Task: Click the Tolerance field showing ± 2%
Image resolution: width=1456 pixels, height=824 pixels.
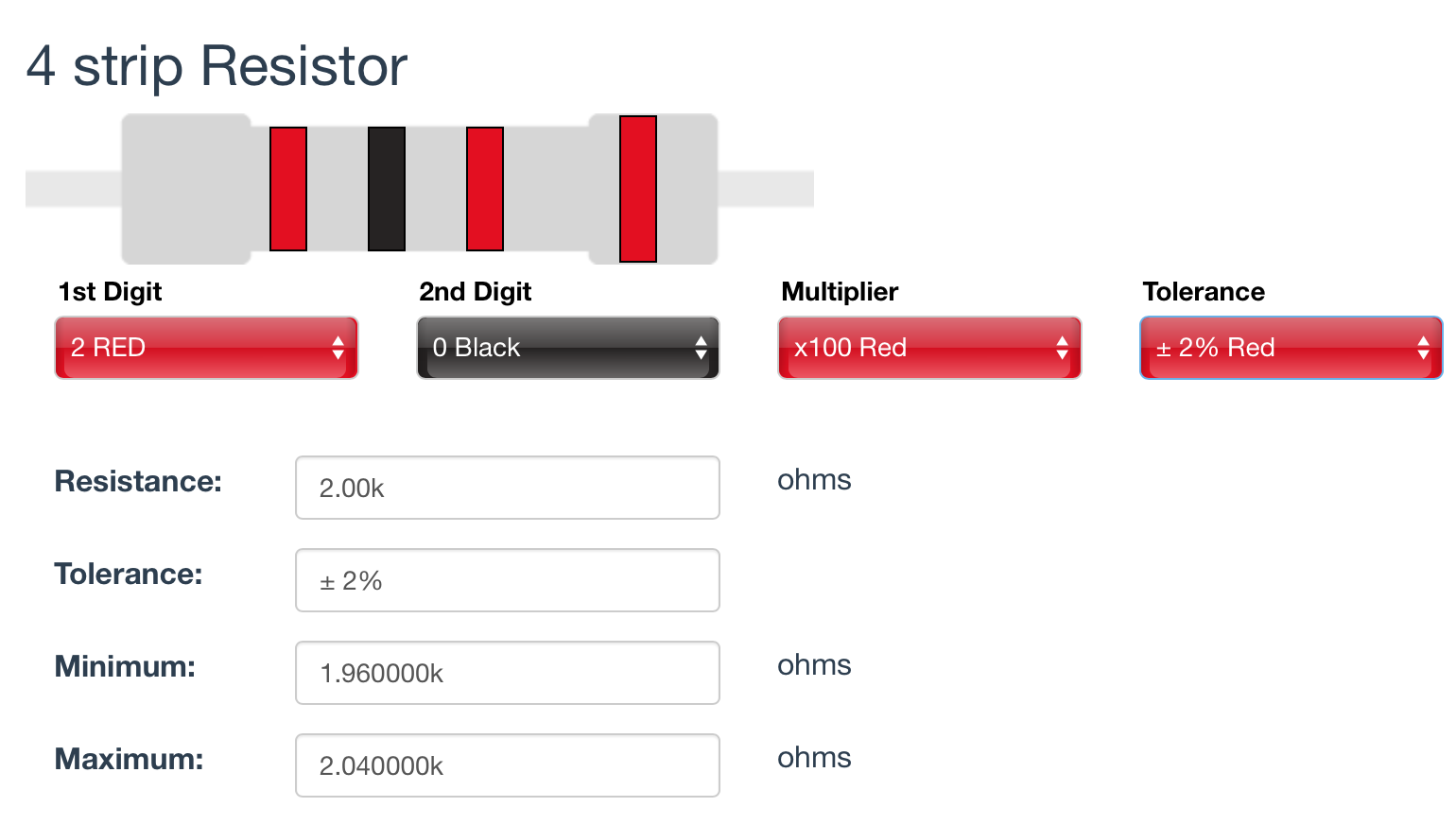Action: pos(508,580)
